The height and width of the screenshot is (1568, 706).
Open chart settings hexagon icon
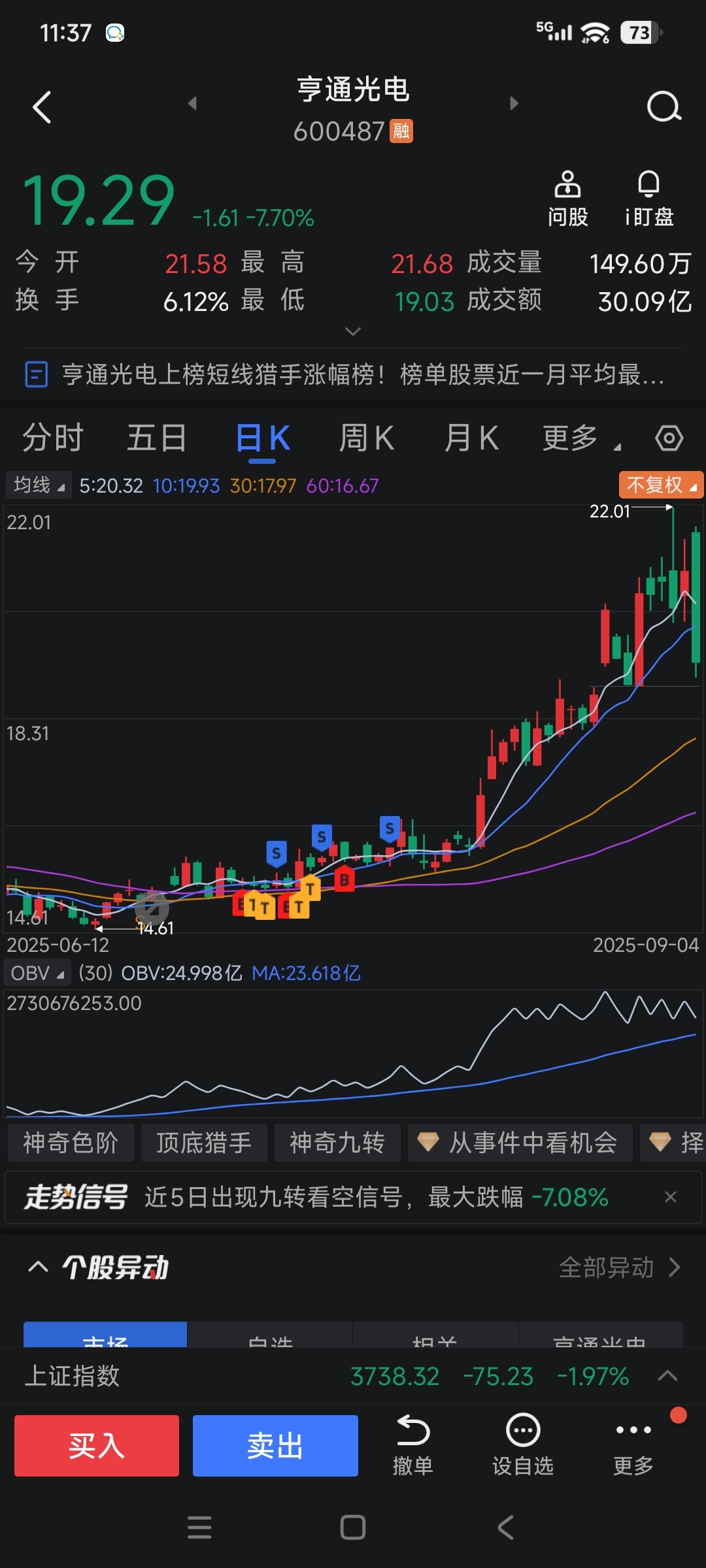tap(669, 438)
